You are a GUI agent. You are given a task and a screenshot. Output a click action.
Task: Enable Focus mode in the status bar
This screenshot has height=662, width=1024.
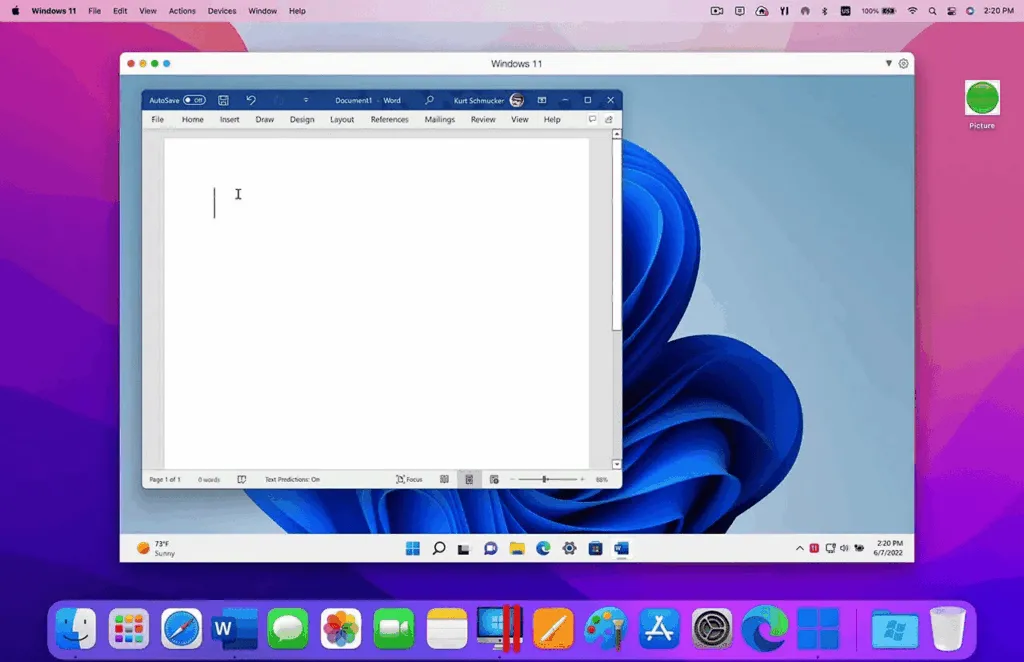pyautogui.click(x=409, y=479)
